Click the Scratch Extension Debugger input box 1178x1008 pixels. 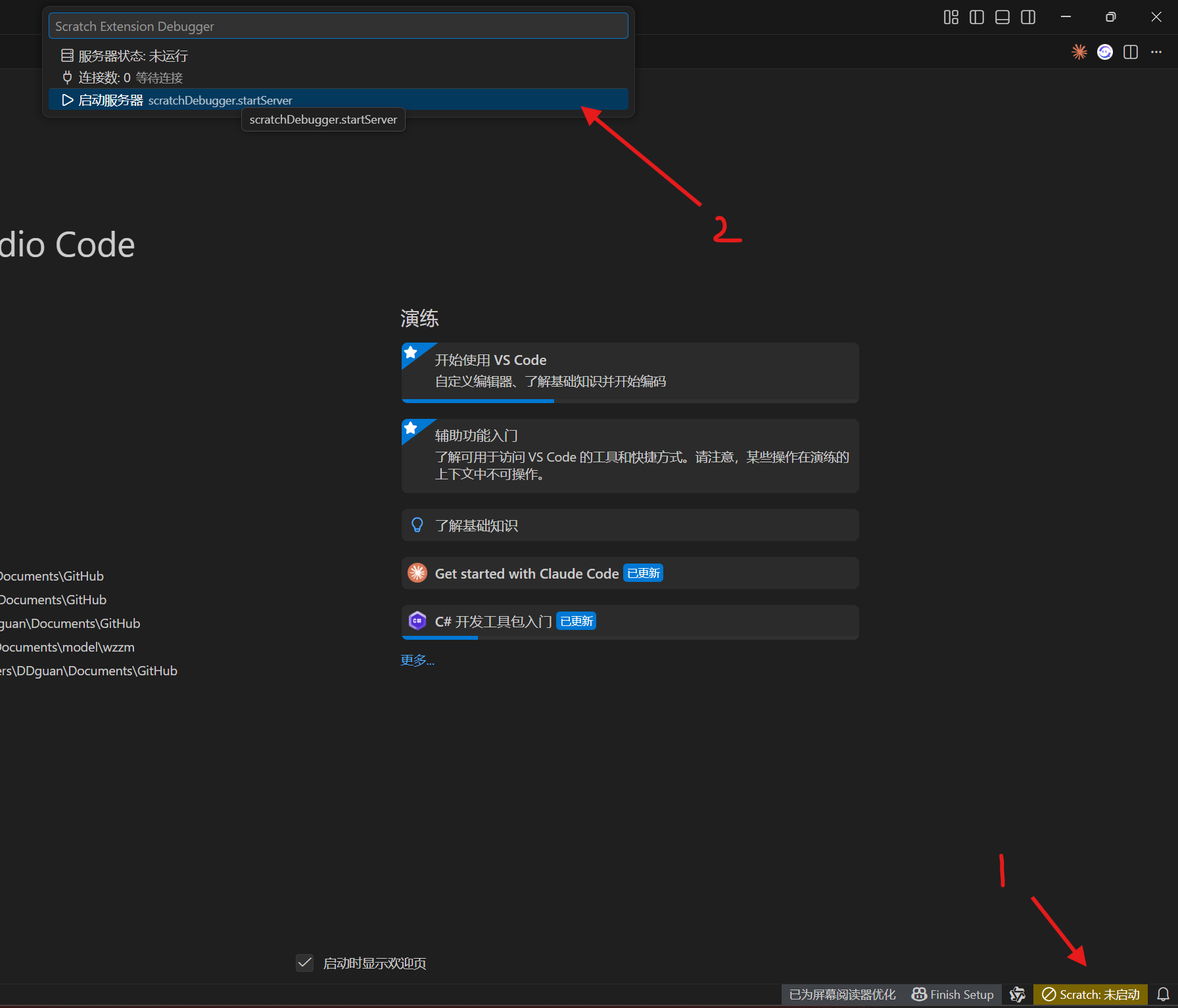point(338,26)
